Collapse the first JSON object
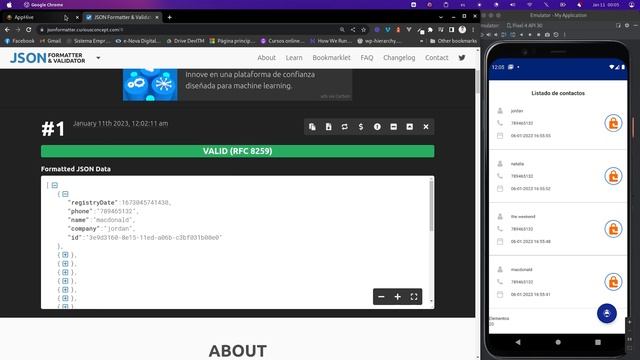 [x=65, y=194]
